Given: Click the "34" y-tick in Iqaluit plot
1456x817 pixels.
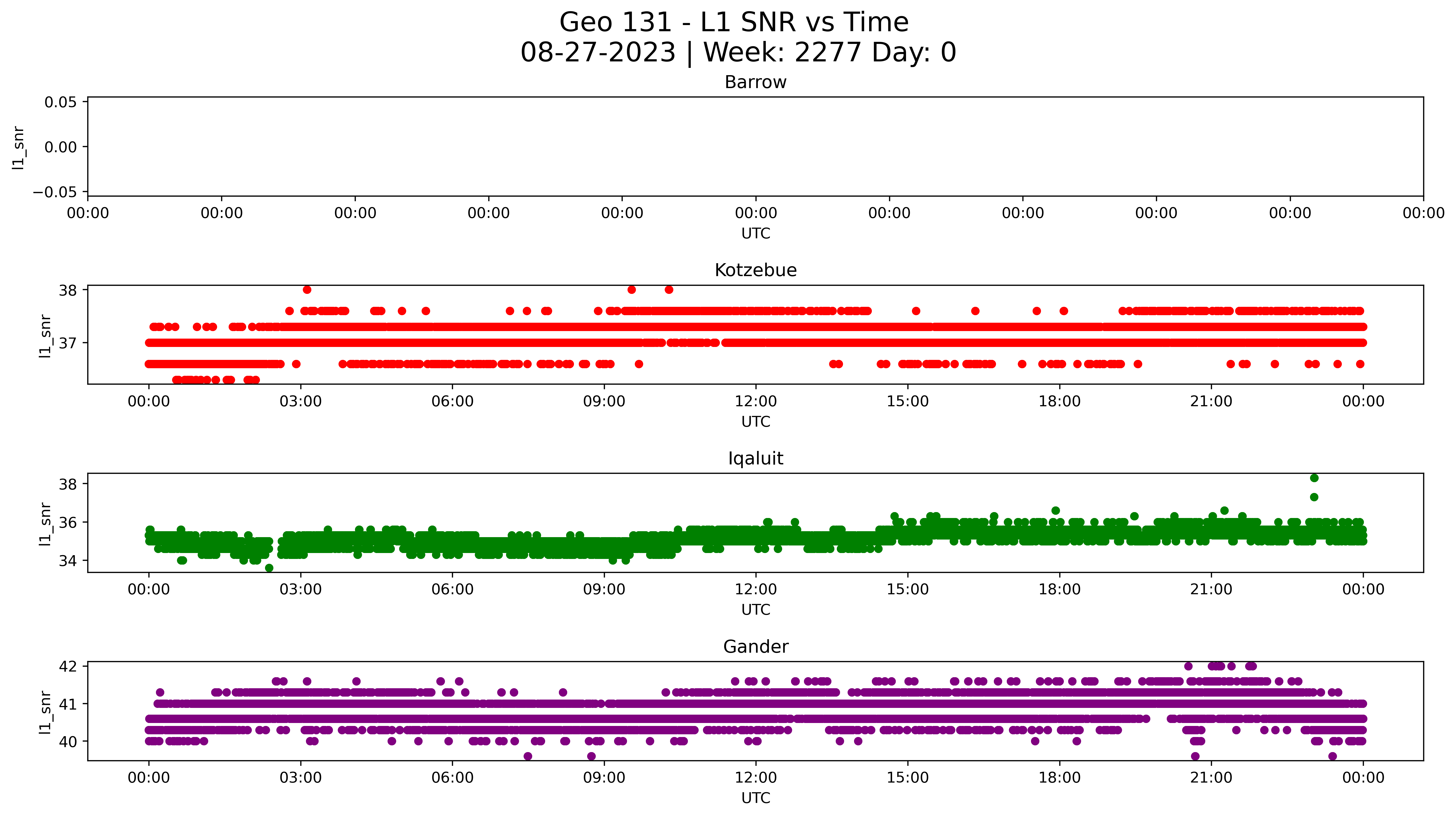Looking at the screenshot, I should pyautogui.click(x=68, y=561).
